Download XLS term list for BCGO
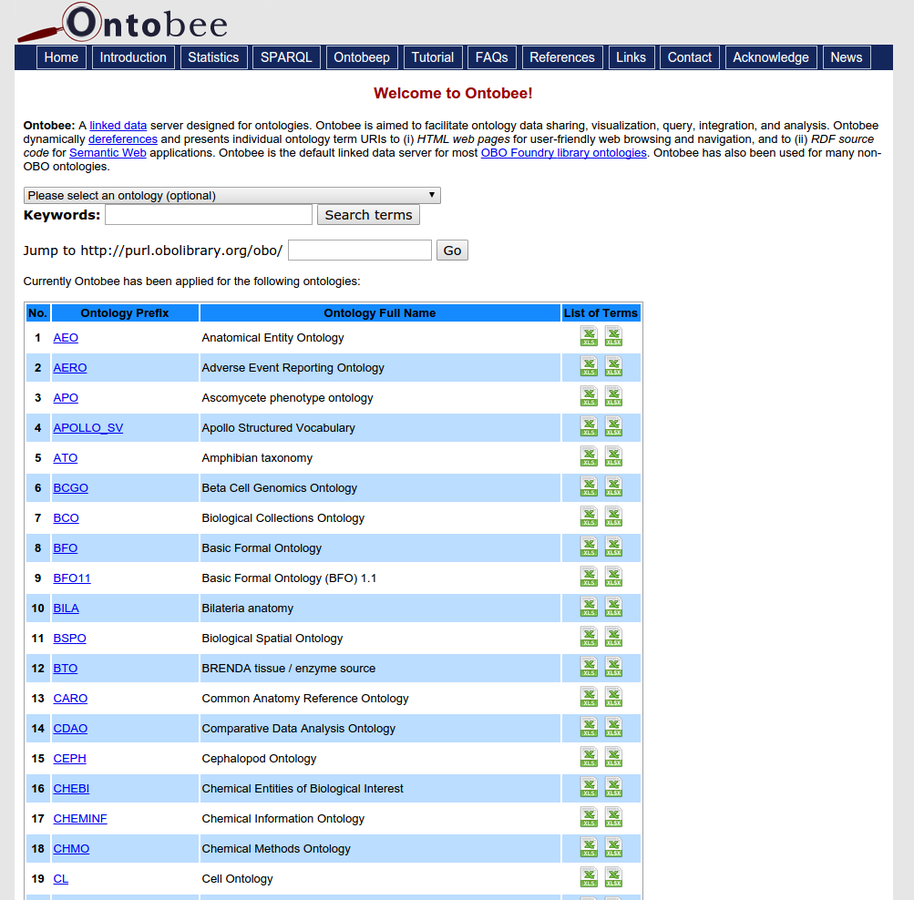This screenshot has width=914, height=900. pyautogui.click(x=589, y=487)
